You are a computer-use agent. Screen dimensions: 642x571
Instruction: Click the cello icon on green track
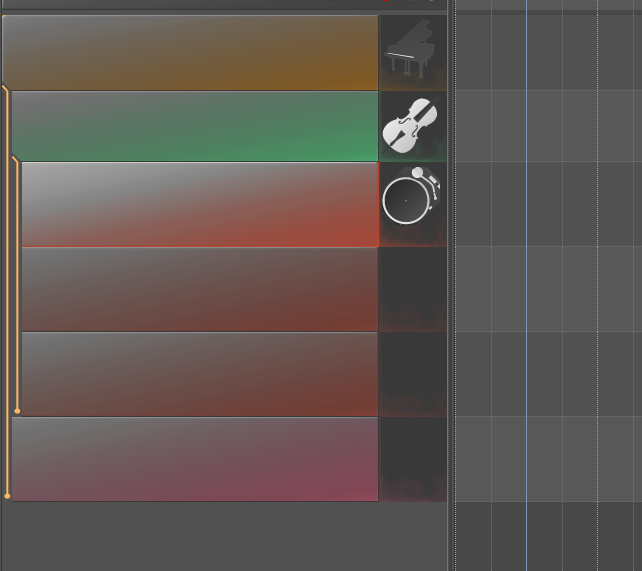pos(411,126)
